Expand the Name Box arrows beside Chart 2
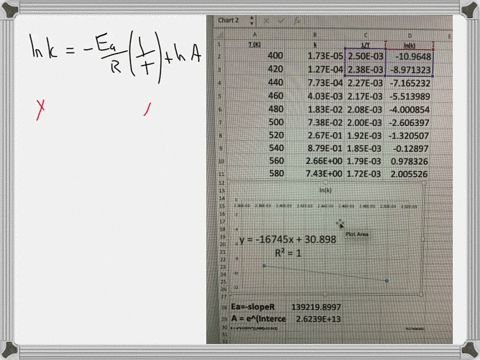The height and width of the screenshot is (360, 480). tap(252, 21)
